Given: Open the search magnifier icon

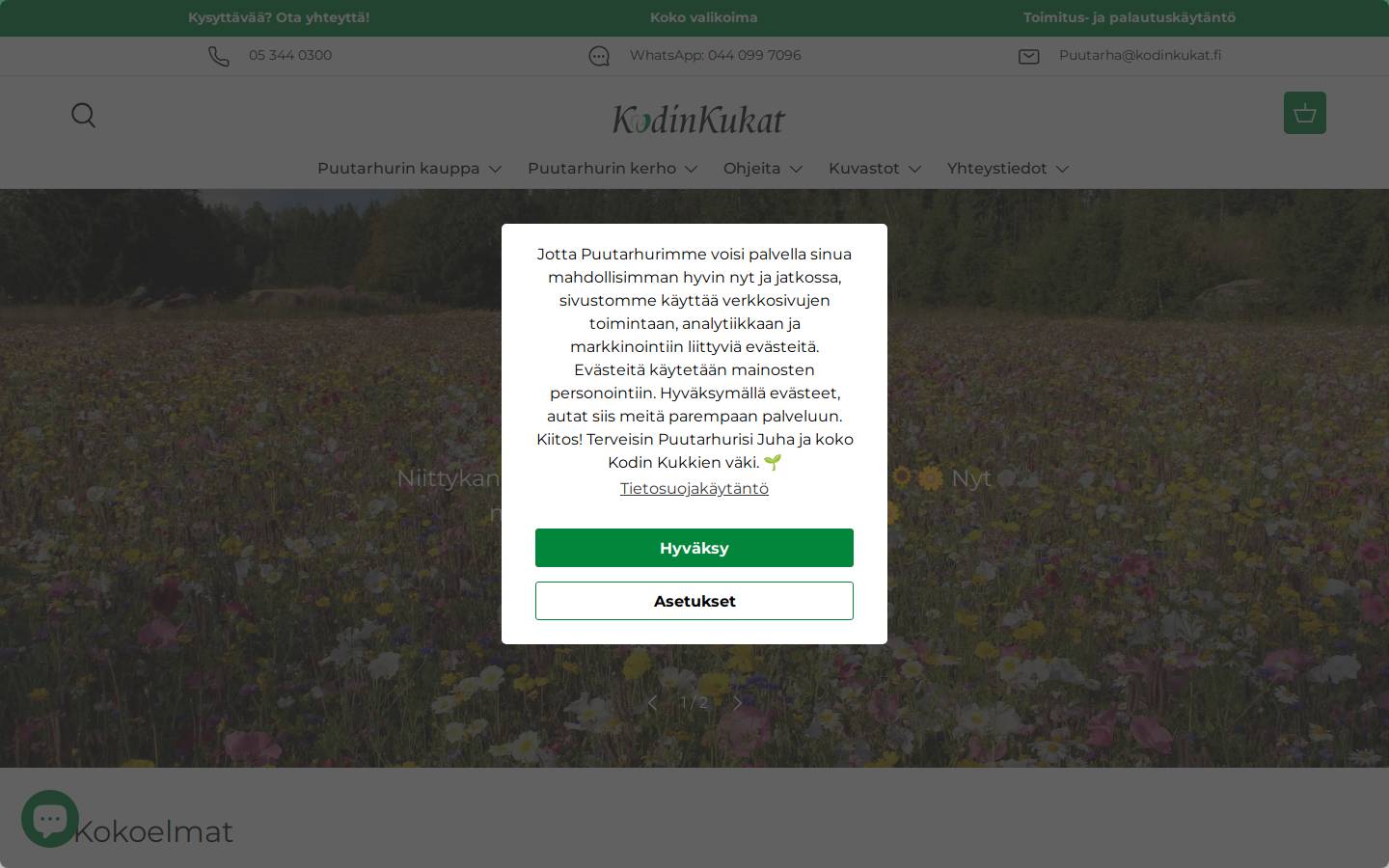Looking at the screenshot, I should point(84,116).
